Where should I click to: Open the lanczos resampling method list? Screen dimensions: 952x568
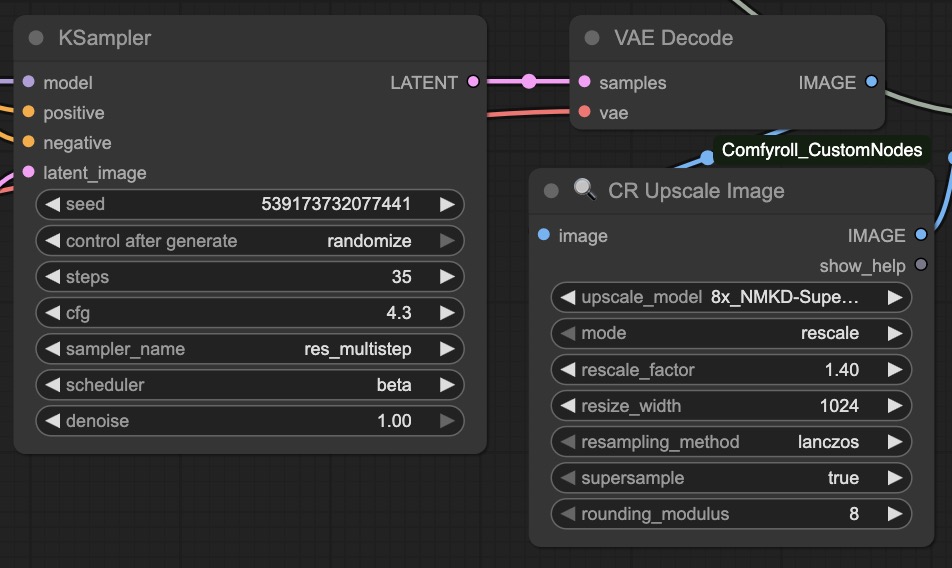[x=828, y=442]
